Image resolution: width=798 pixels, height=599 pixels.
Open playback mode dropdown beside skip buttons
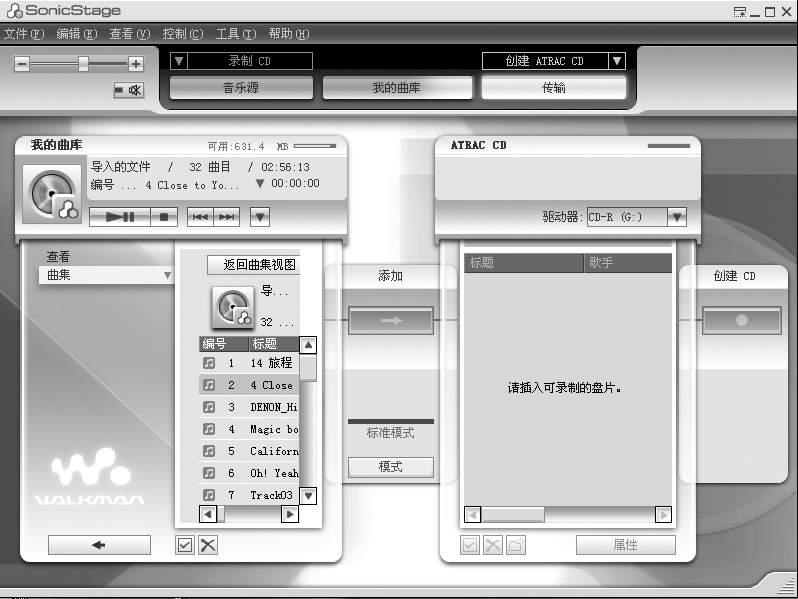point(260,217)
